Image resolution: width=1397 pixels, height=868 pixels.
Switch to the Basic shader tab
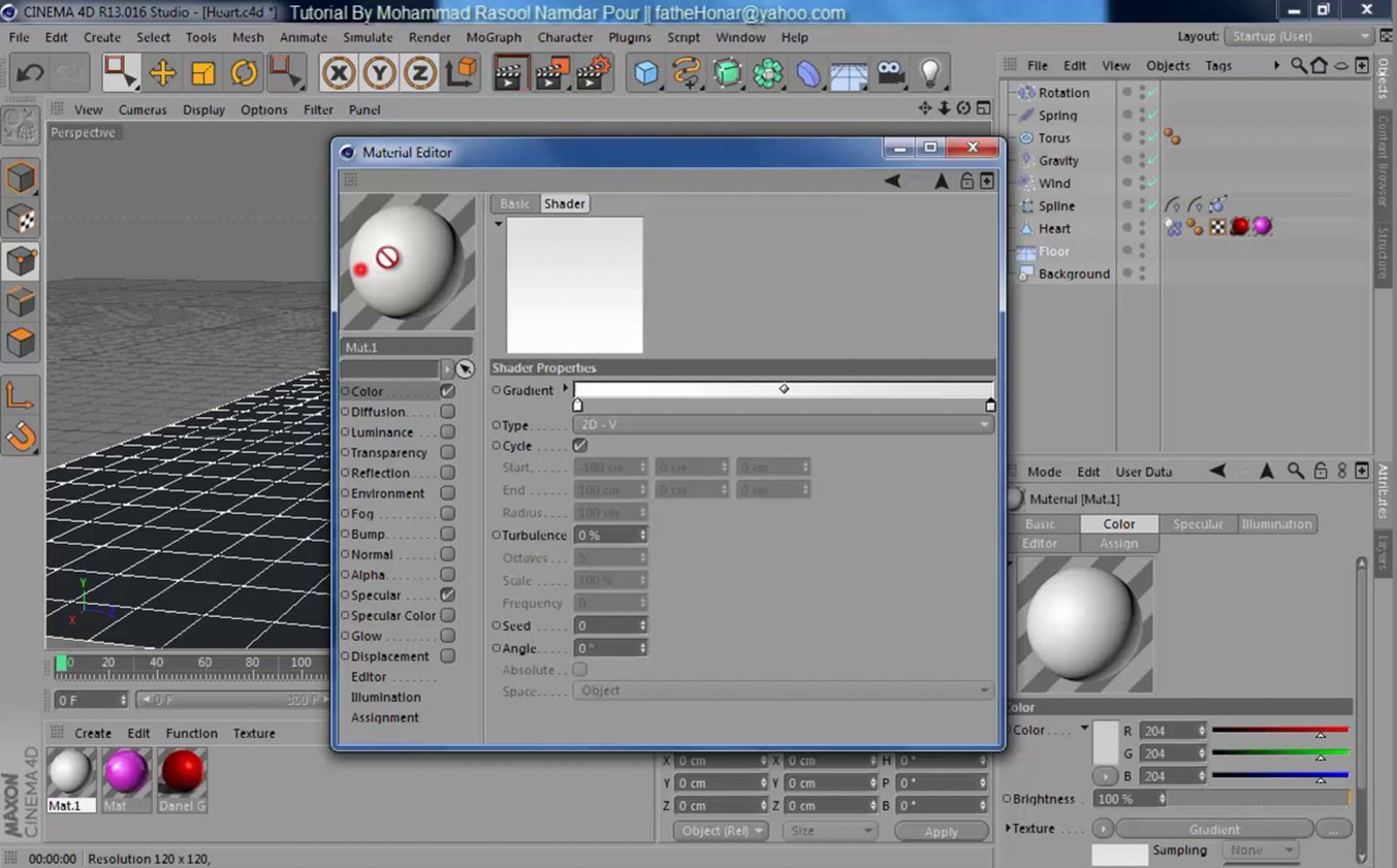515,204
